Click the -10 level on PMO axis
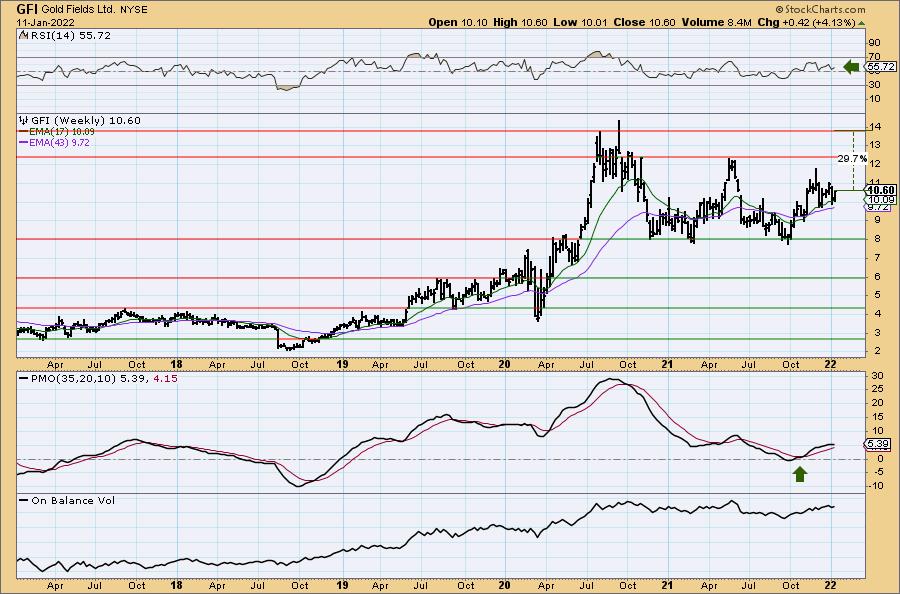This screenshot has width=900, height=594. (876, 486)
